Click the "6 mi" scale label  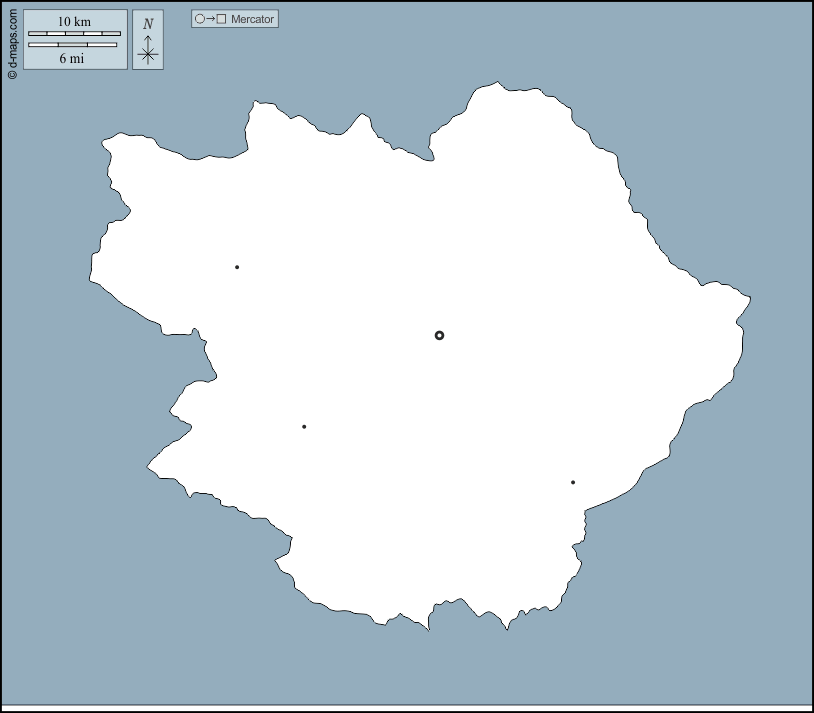coord(71,58)
